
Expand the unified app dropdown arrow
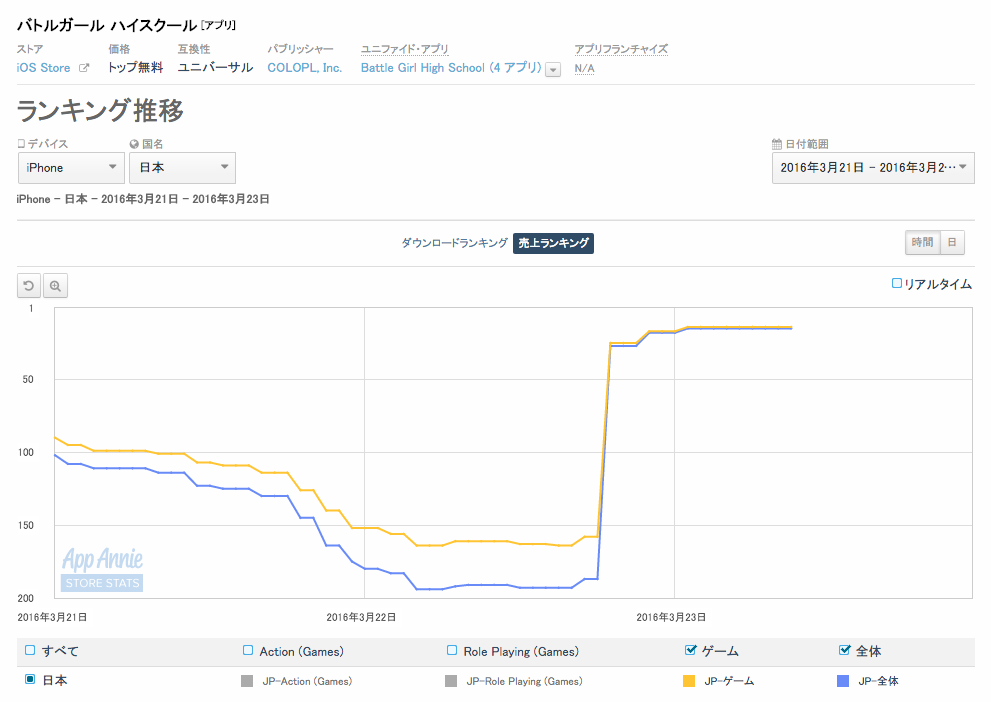pos(553,70)
